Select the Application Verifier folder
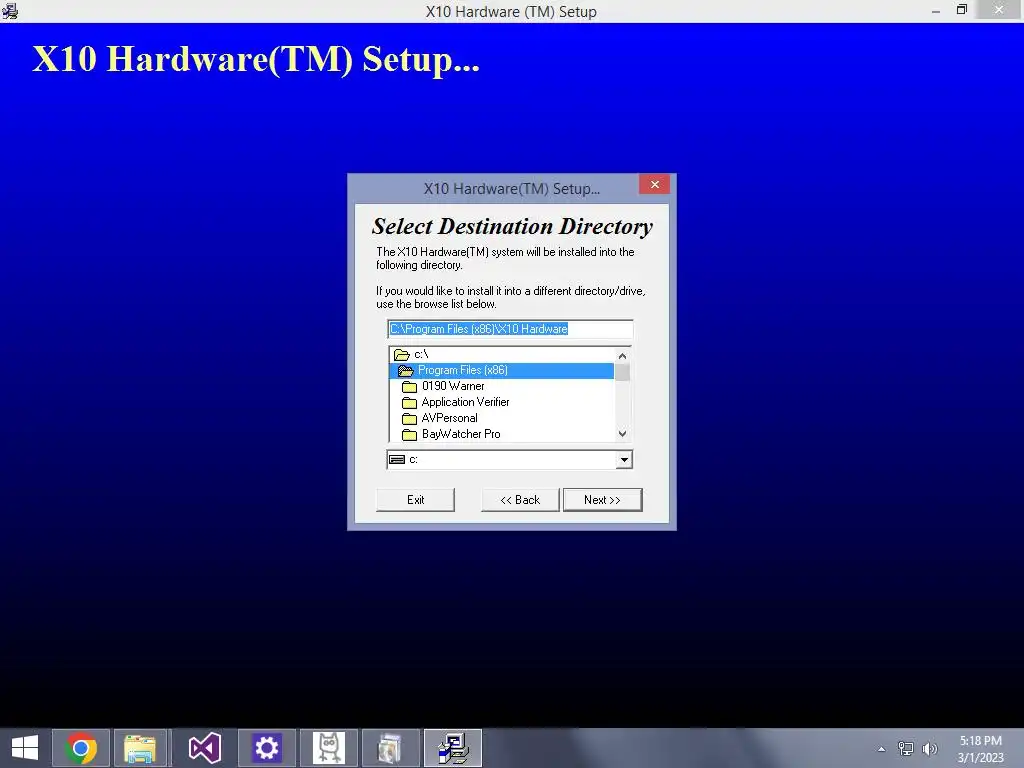The image size is (1024, 768). tap(501, 402)
